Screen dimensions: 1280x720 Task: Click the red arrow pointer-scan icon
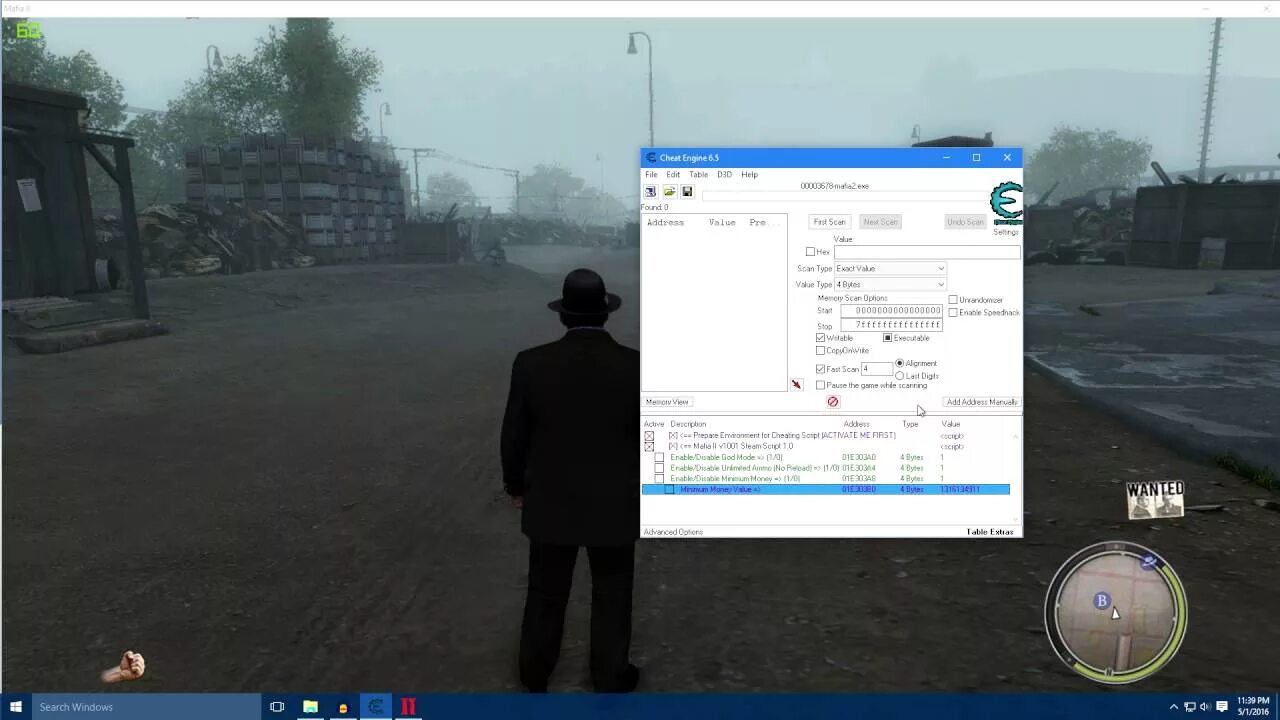tap(797, 384)
